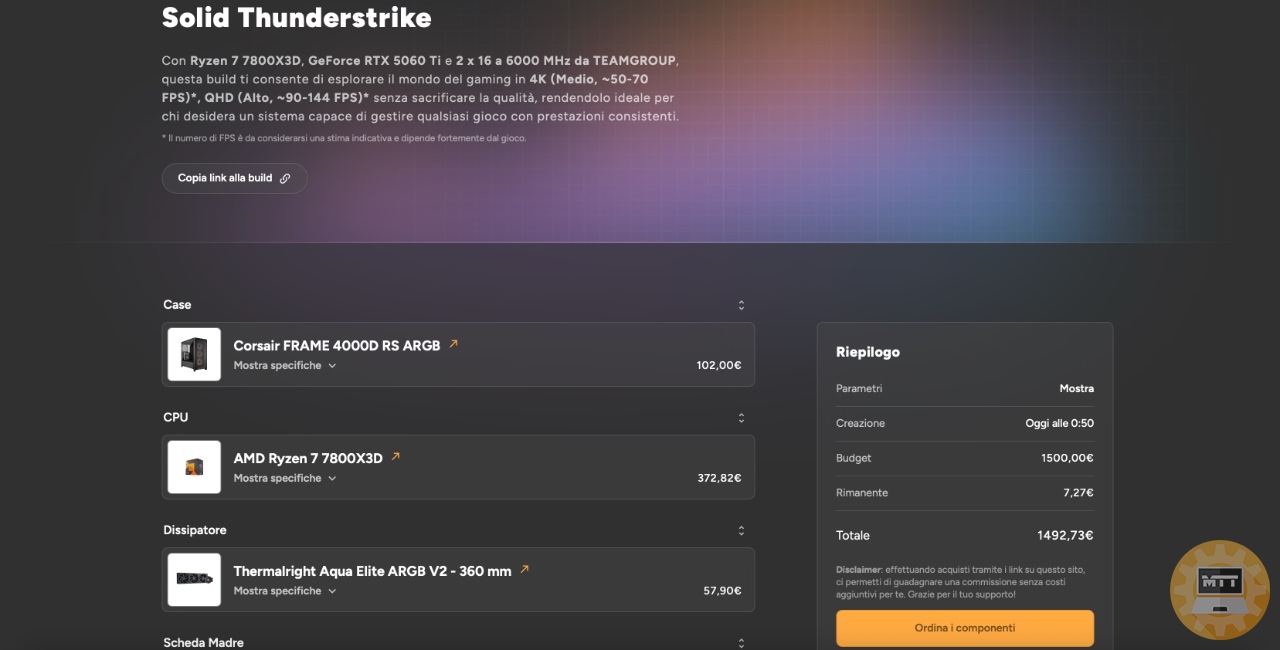1280x650 pixels.
Task: Copy the build link with Copia link button
Action: [234, 178]
